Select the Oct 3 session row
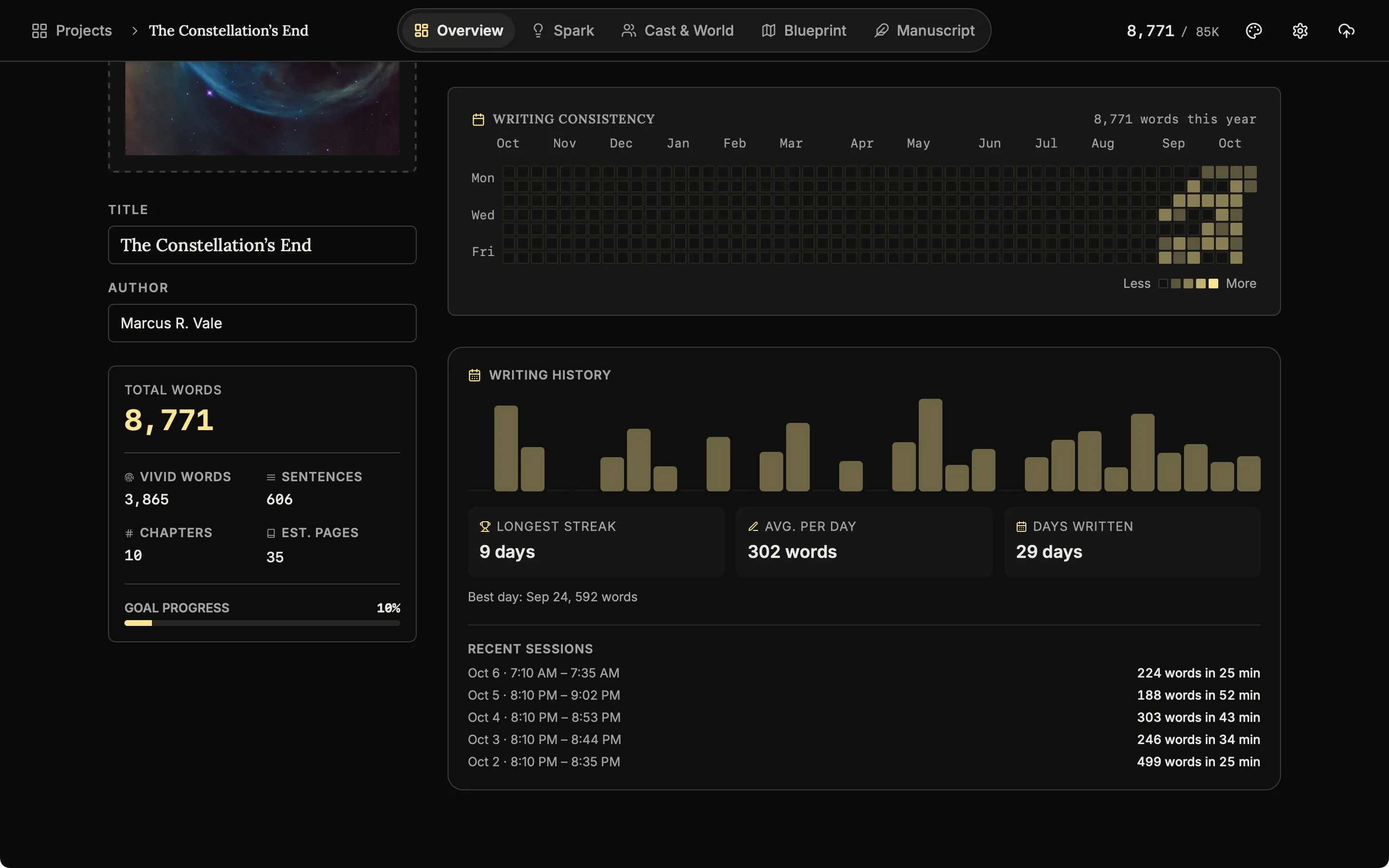This screenshot has width=1389, height=868. pyautogui.click(x=864, y=739)
